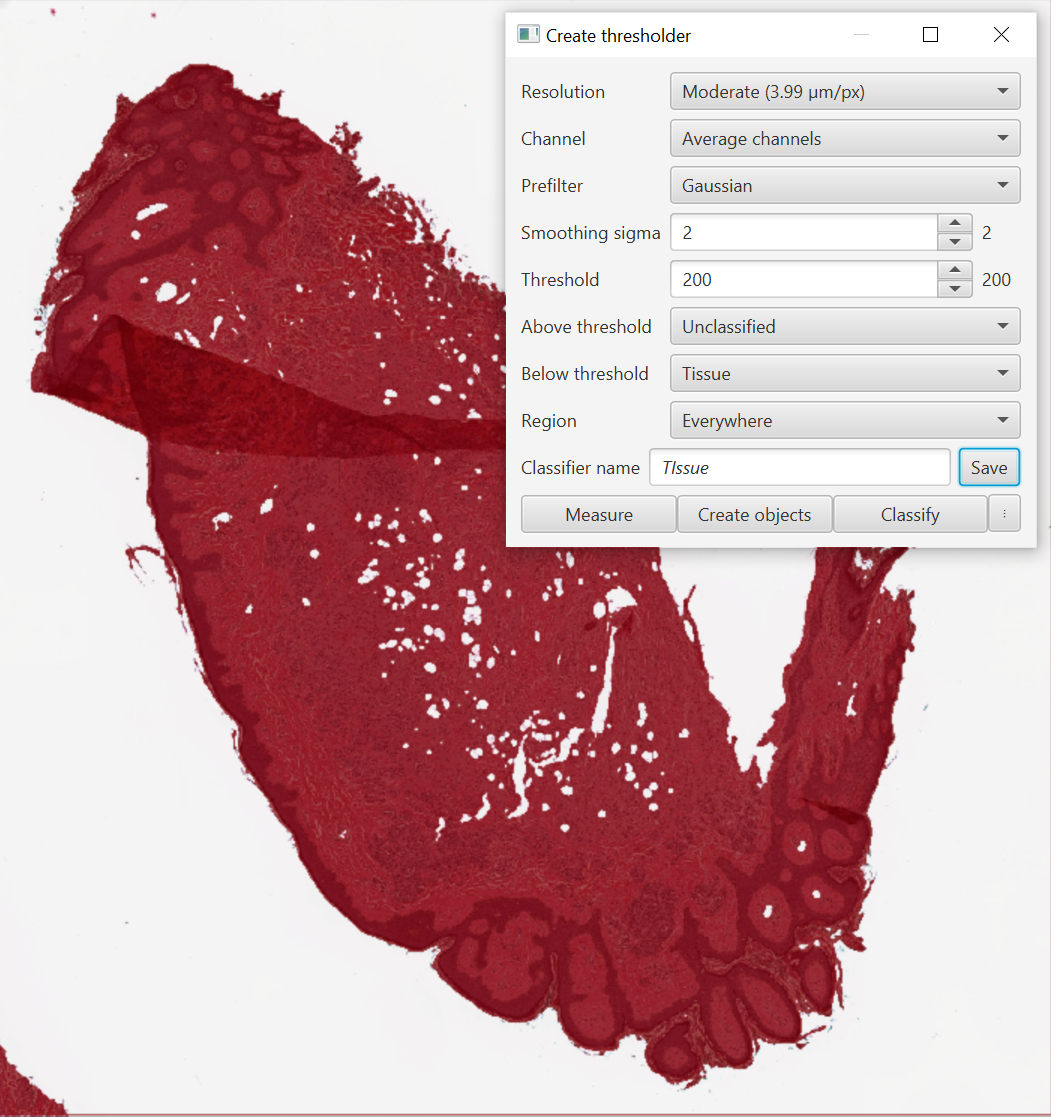The height and width of the screenshot is (1117, 1051).
Task: Increase Smoothing sigma with up arrow
Action: [955, 223]
